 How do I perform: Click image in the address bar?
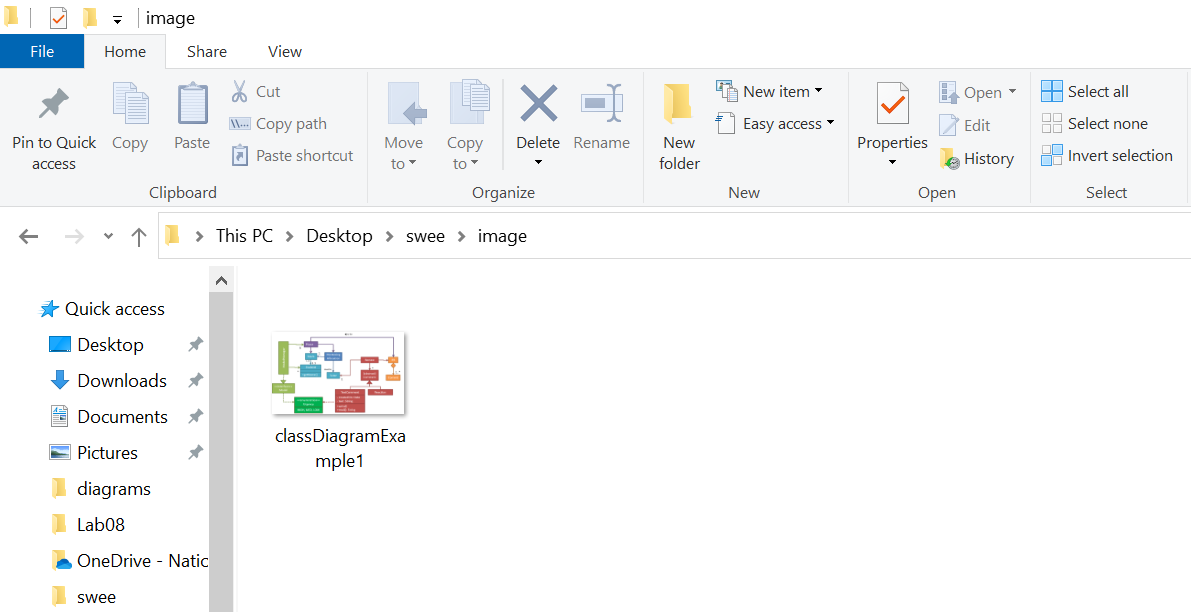502,236
